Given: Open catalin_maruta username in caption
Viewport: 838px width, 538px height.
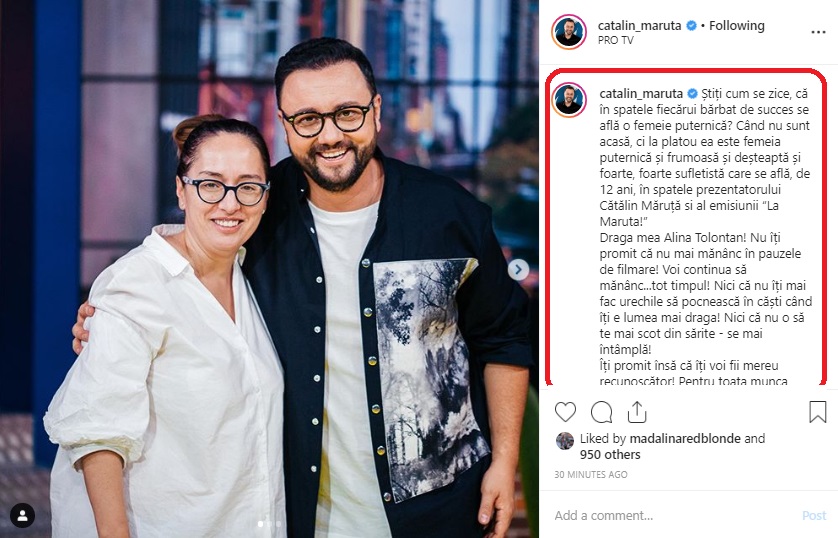Looking at the screenshot, I should click(x=641, y=93).
